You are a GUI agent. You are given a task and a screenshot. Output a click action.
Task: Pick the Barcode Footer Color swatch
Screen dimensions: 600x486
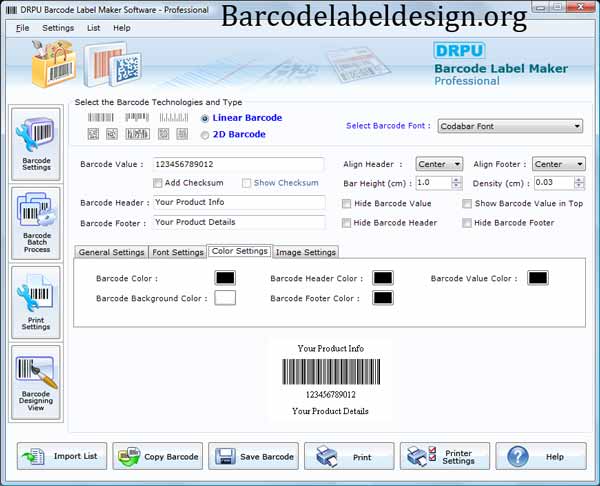point(383,298)
